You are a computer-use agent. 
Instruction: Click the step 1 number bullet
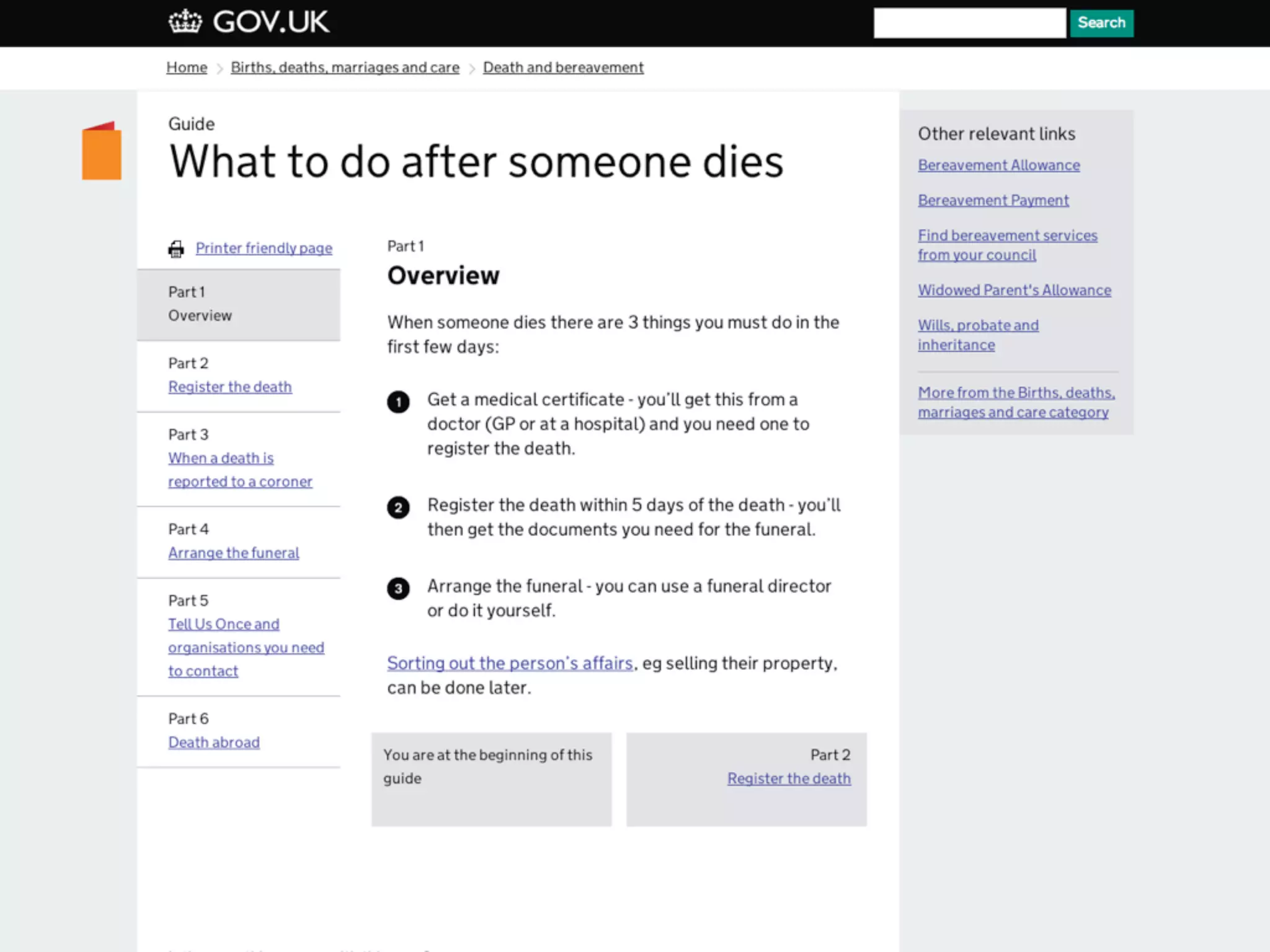tap(398, 402)
